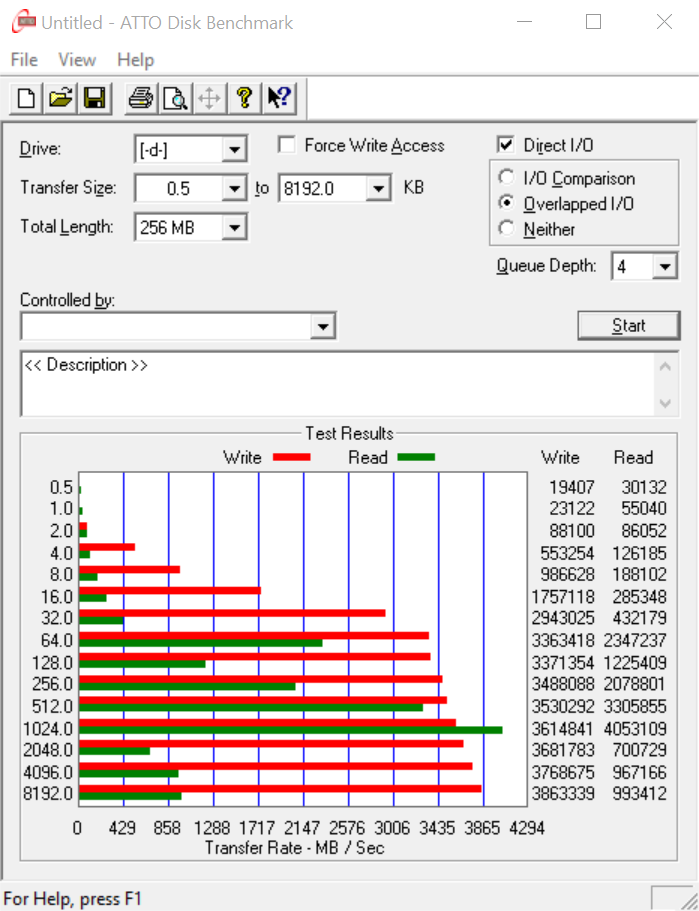This screenshot has width=699, height=911.
Task: Click the 'For Help, press F1' status text
Action: (x=73, y=899)
